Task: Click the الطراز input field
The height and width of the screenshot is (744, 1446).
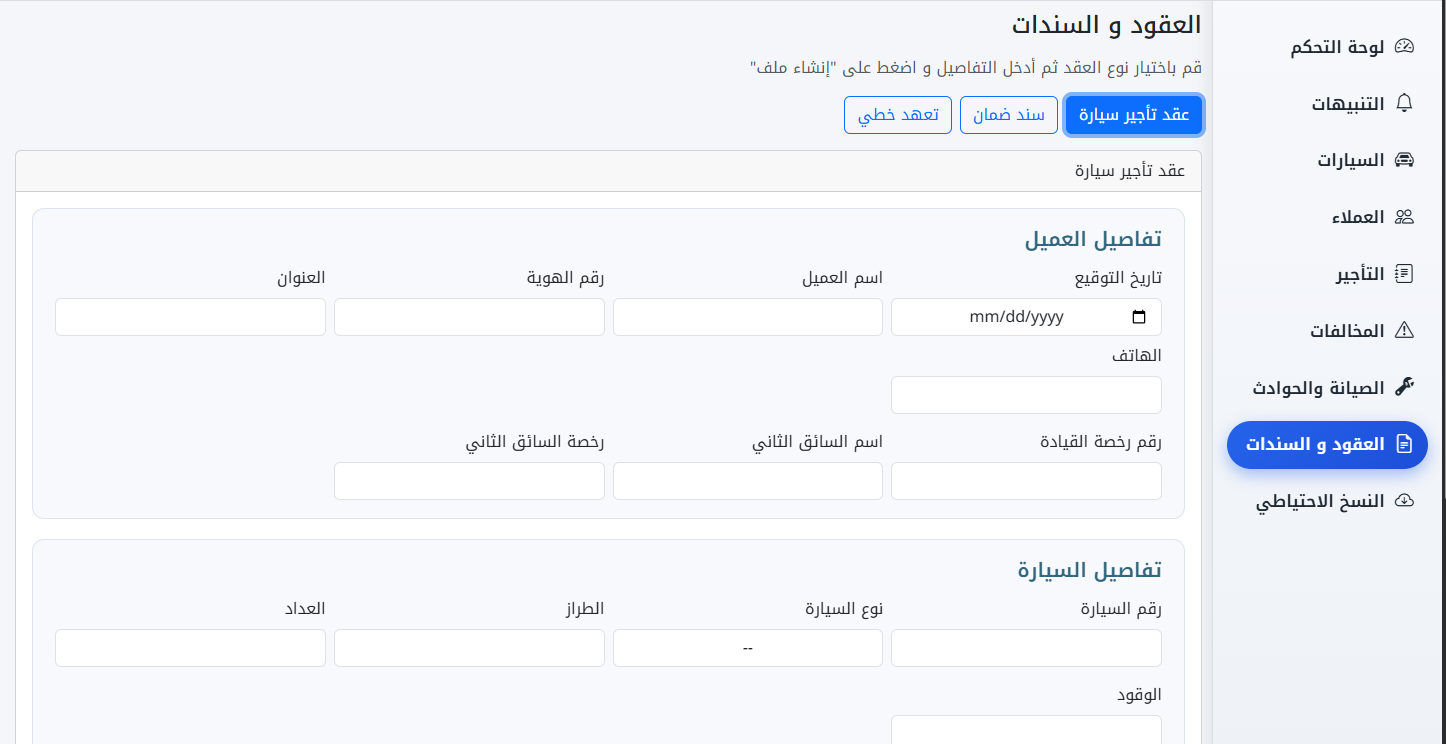Action: pos(469,648)
